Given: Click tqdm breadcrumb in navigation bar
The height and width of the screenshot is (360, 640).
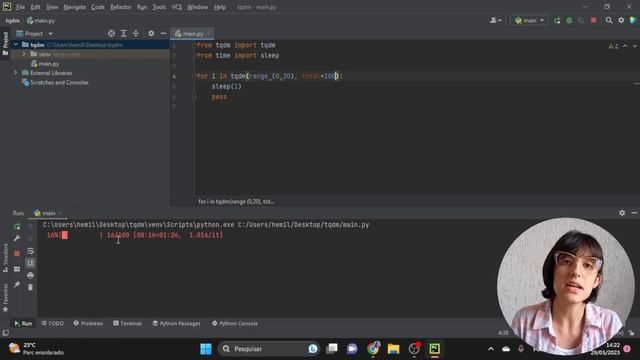Looking at the screenshot, I should (x=13, y=20).
